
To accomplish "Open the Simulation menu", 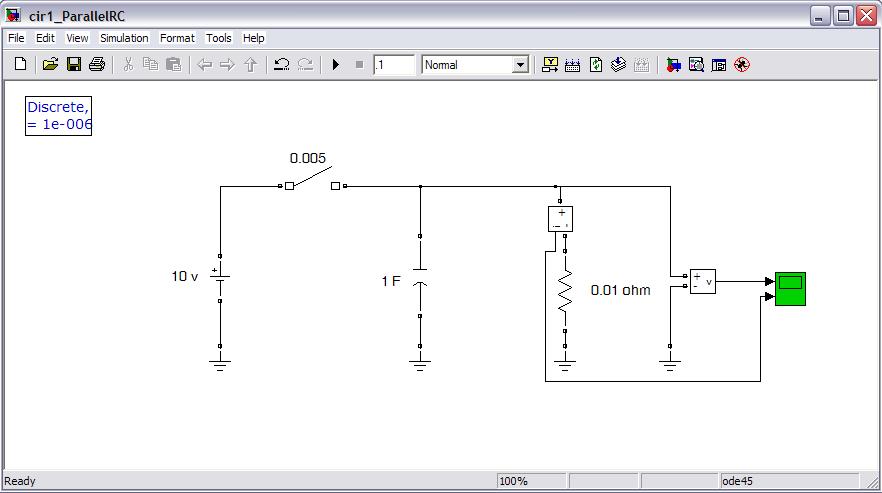I will 124,38.
